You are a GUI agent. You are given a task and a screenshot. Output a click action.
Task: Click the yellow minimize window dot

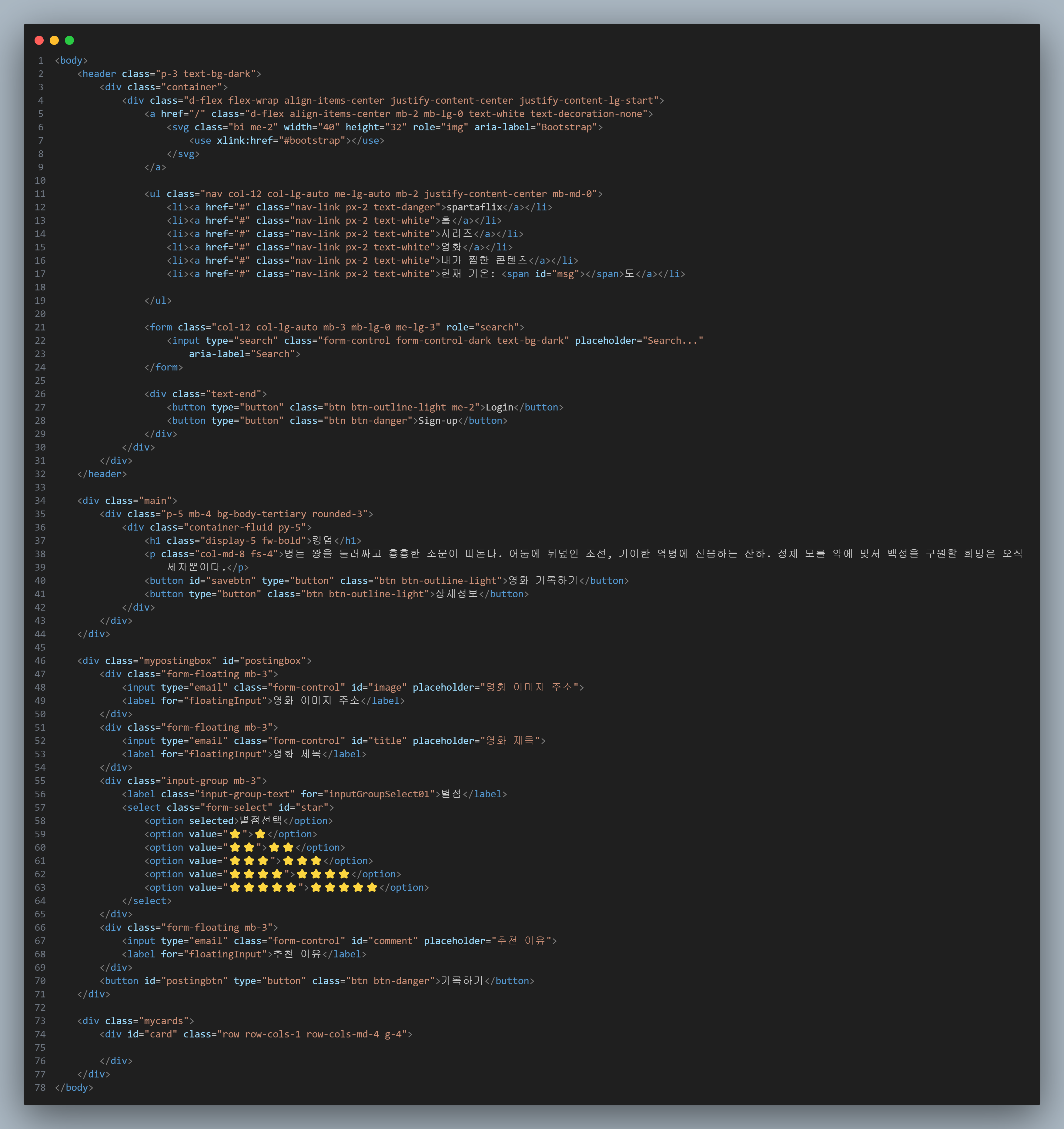pyautogui.click(x=55, y=40)
